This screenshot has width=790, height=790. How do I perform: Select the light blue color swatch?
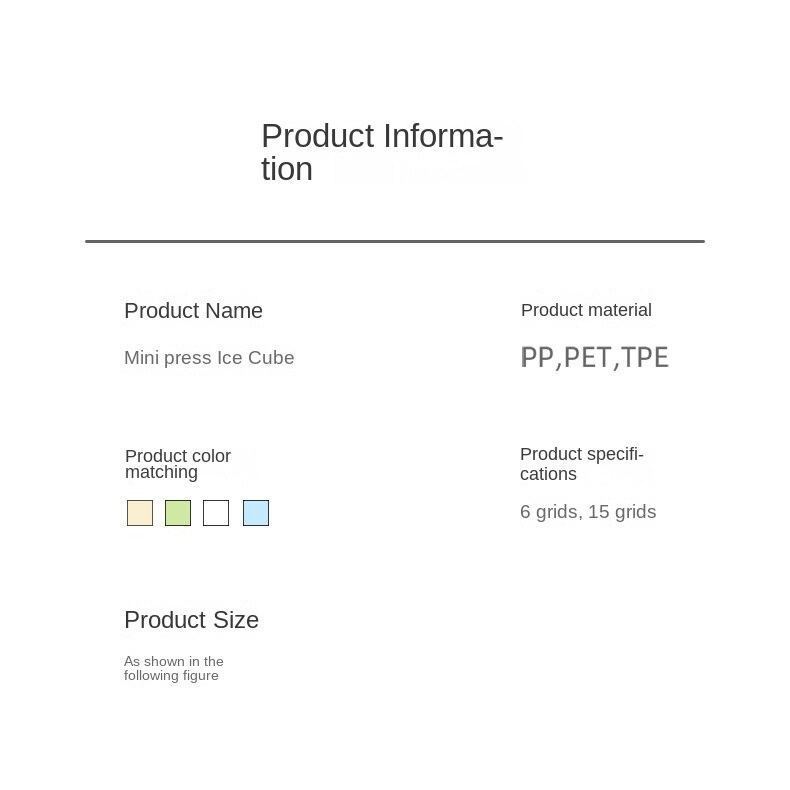coord(256,513)
